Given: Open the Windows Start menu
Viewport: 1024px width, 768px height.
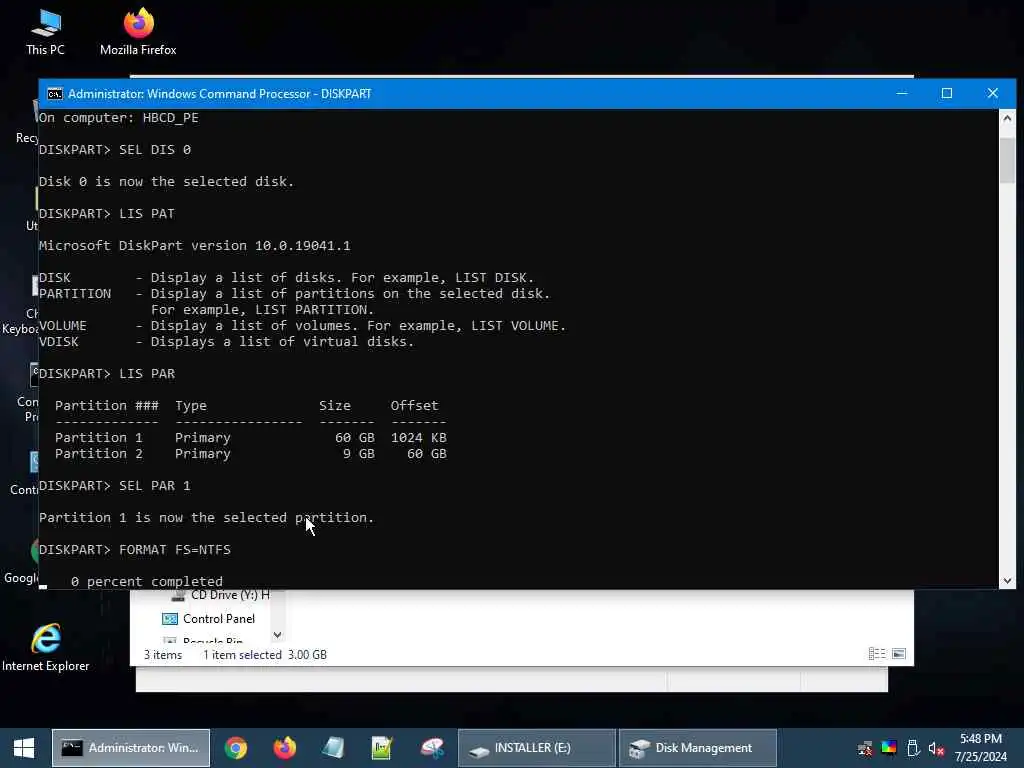Looking at the screenshot, I should (24, 748).
